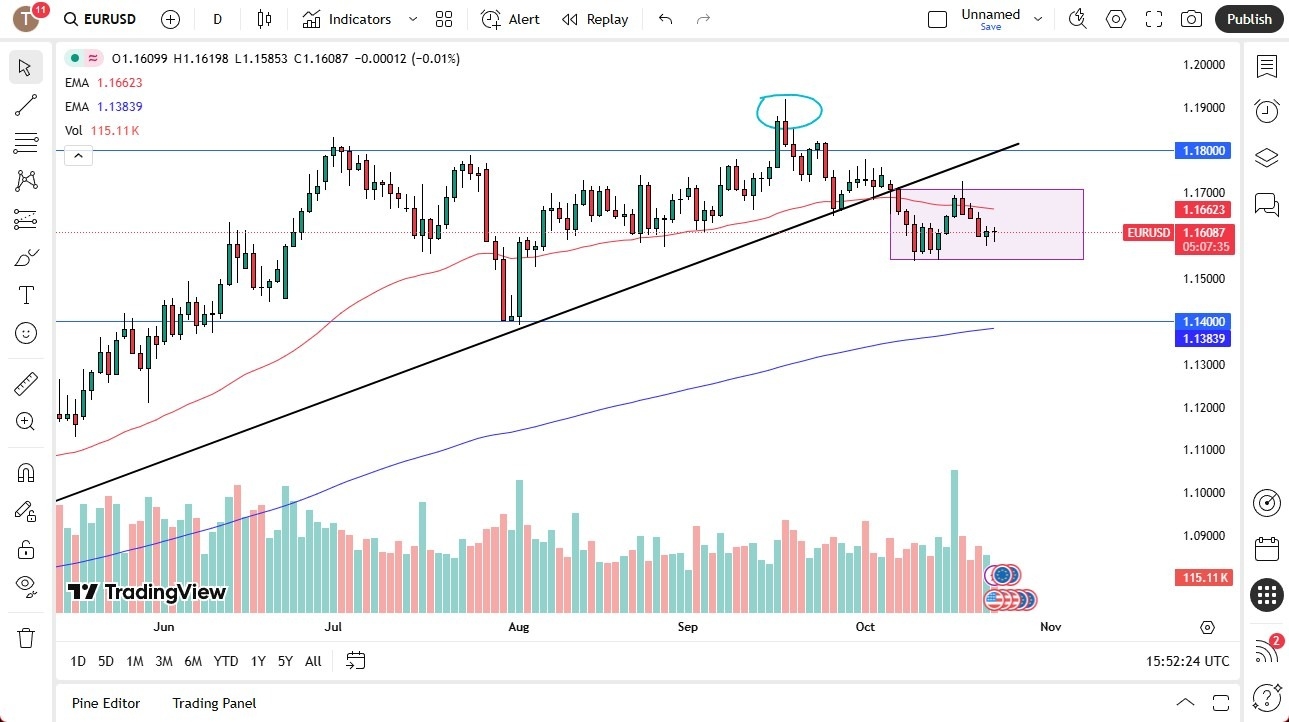Select the text annotation tool
Screen dimensions: 1289x722
point(26,294)
